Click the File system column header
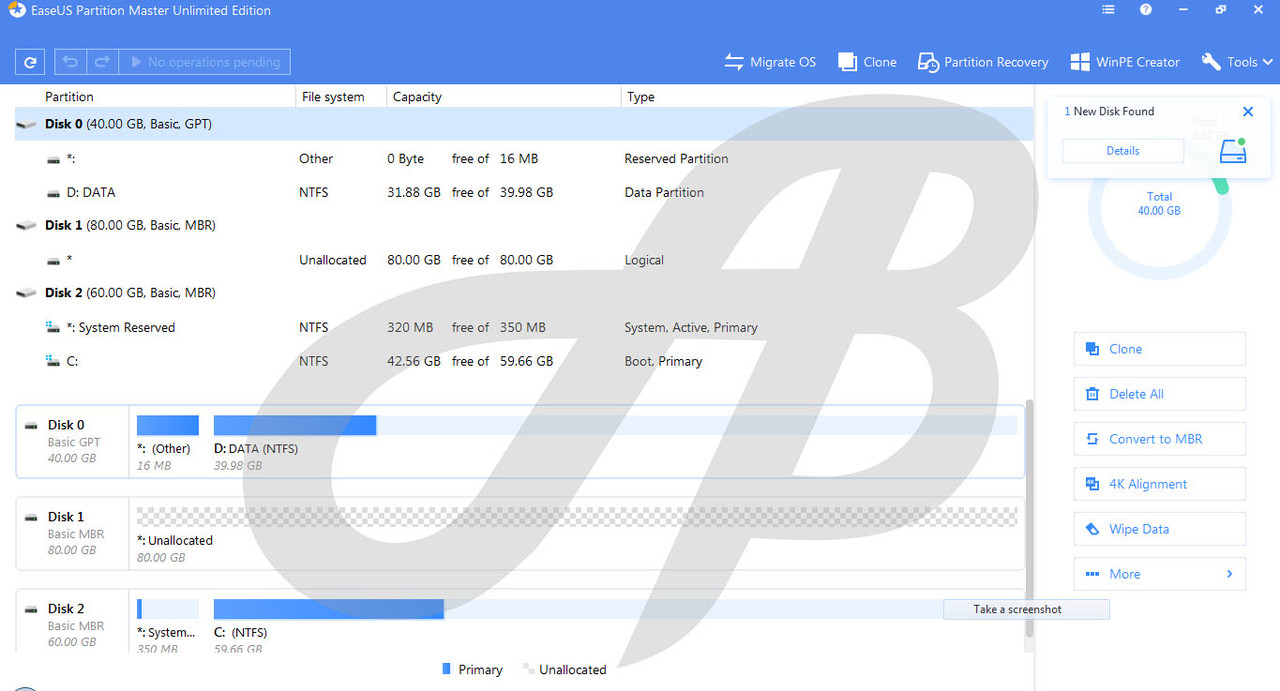Viewport: 1280px width, 691px height. coord(333,97)
